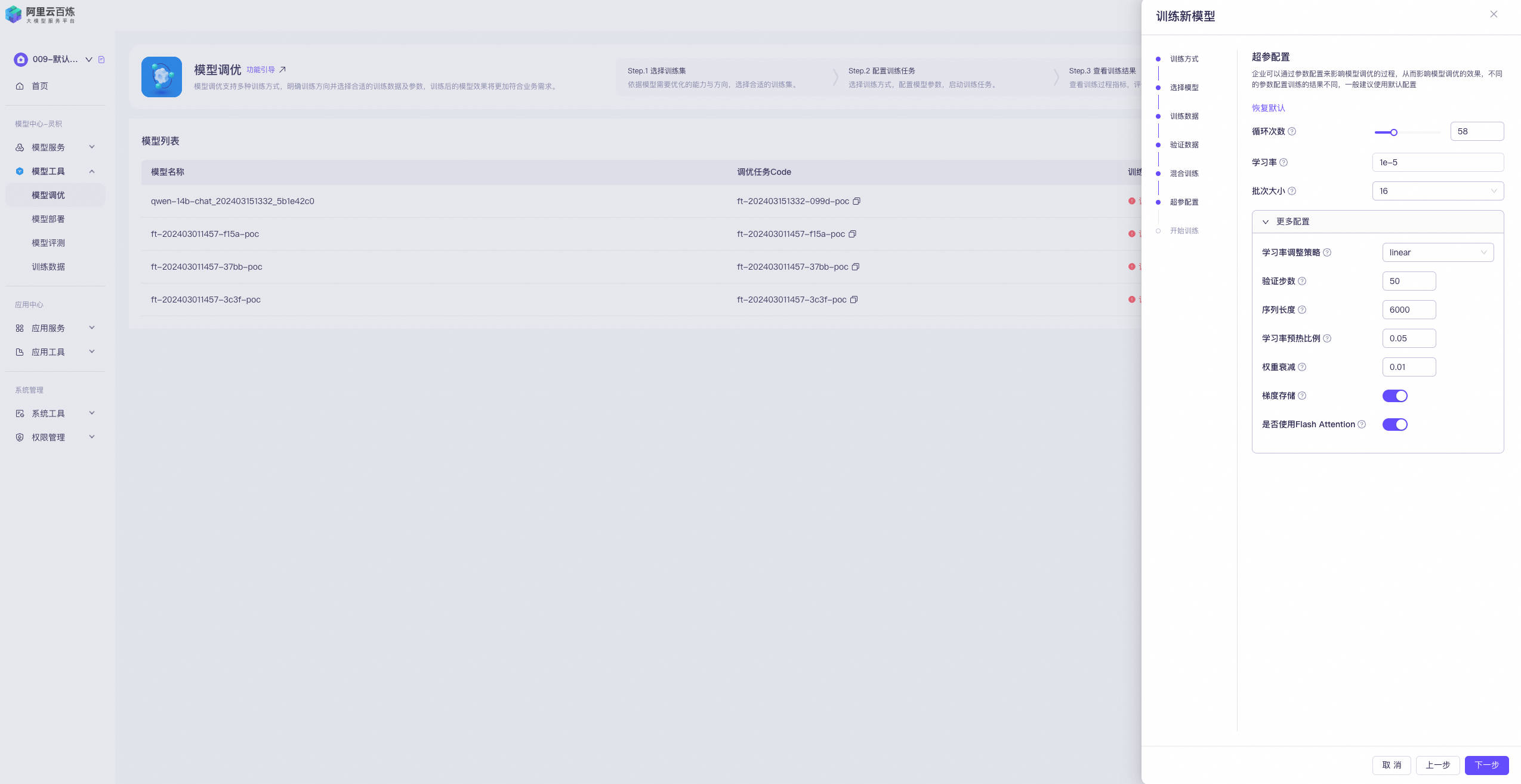The image size is (1521, 784).
Task: Click the 上一步 button
Action: 1437,765
